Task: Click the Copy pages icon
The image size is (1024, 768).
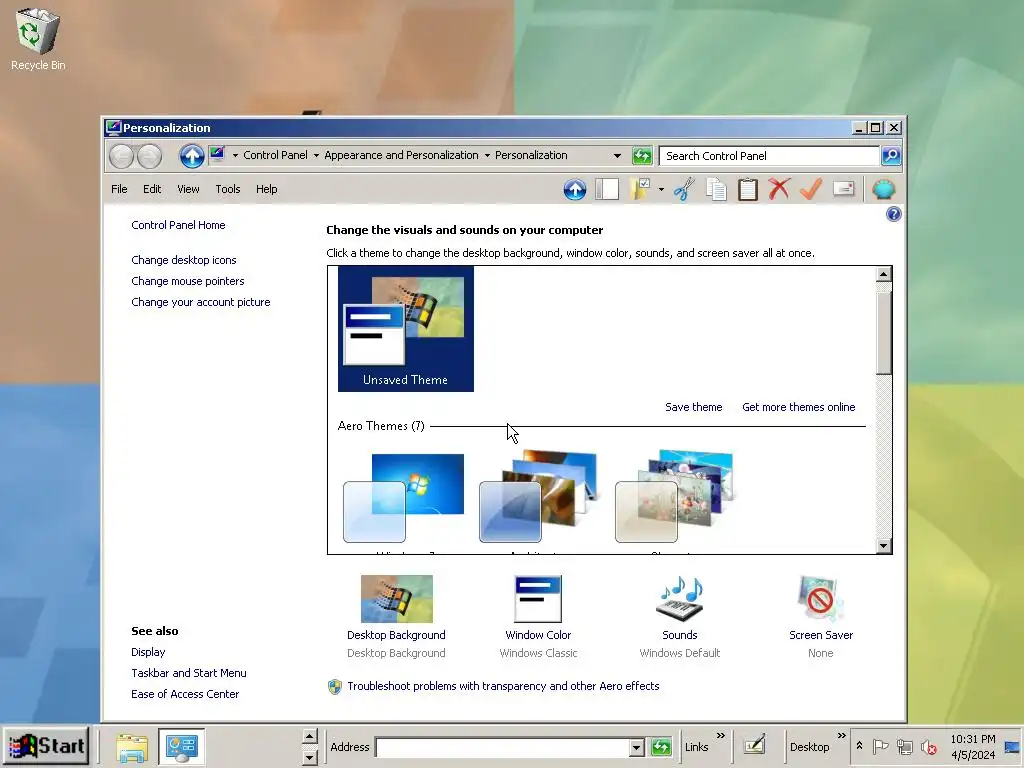Action: tap(716, 189)
